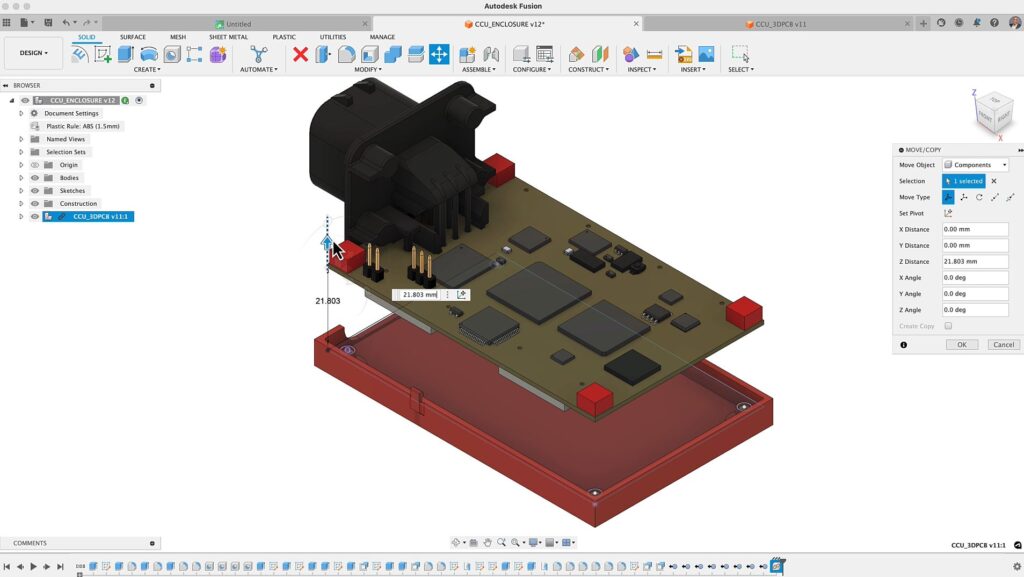Open the Automate tool icon
The image size is (1024, 577).
pos(258,53)
